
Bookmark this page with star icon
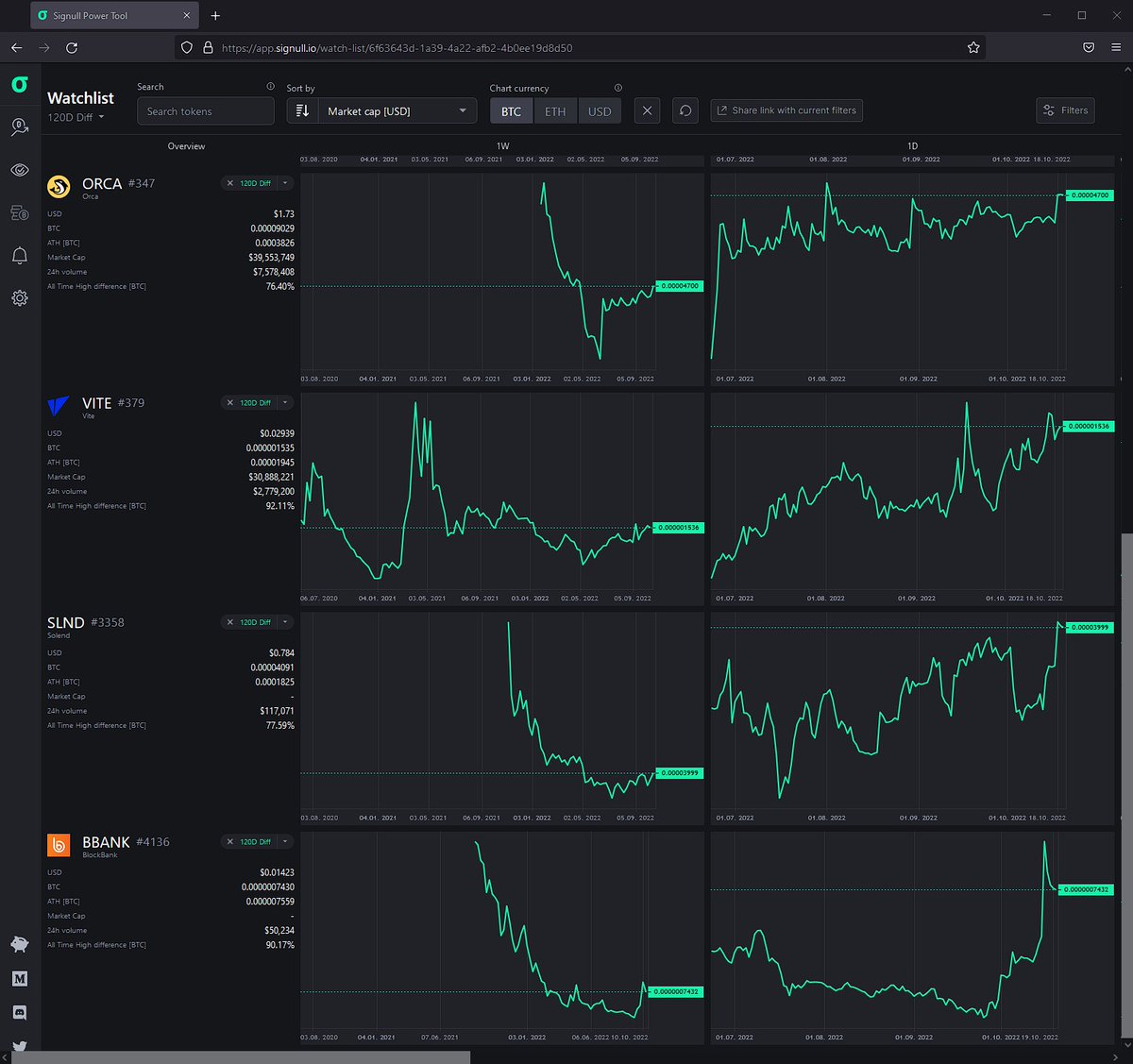(x=973, y=47)
